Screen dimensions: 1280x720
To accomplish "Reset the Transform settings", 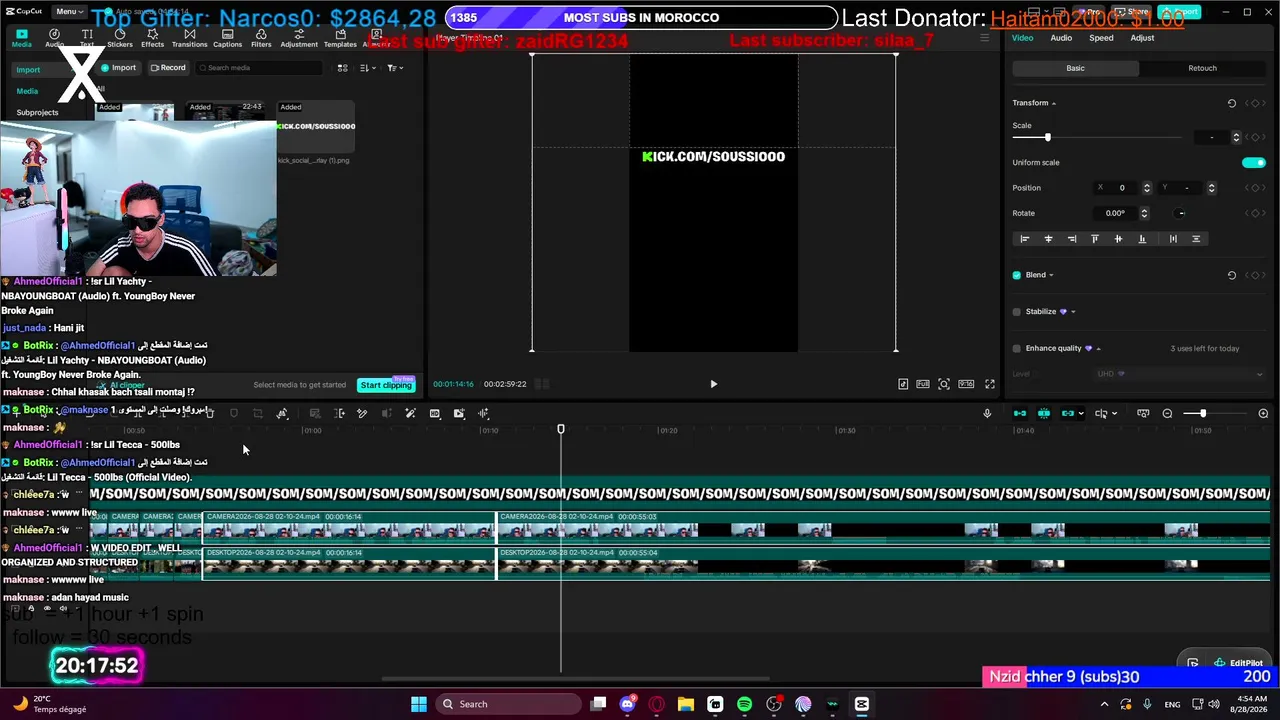I will [x=1232, y=103].
